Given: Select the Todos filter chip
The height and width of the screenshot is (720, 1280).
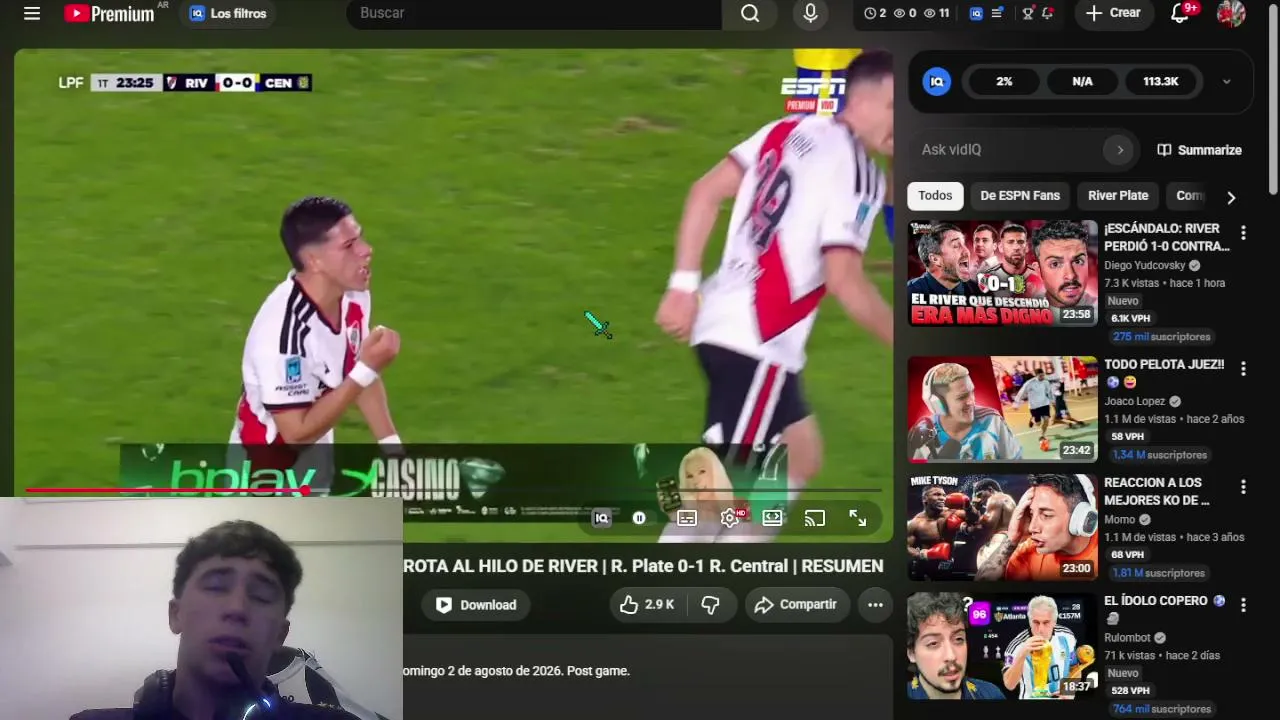Looking at the screenshot, I should click(935, 196).
